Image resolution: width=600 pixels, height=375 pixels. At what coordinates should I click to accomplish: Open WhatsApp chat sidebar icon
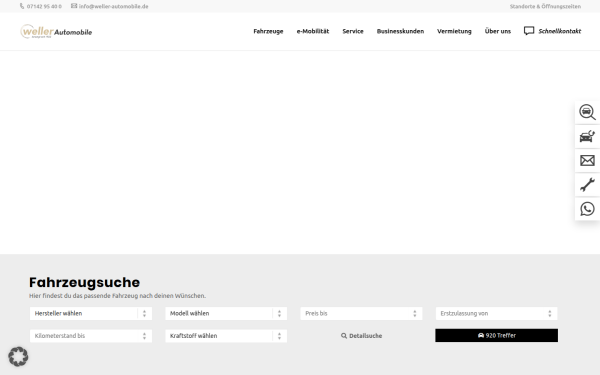point(587,209)
